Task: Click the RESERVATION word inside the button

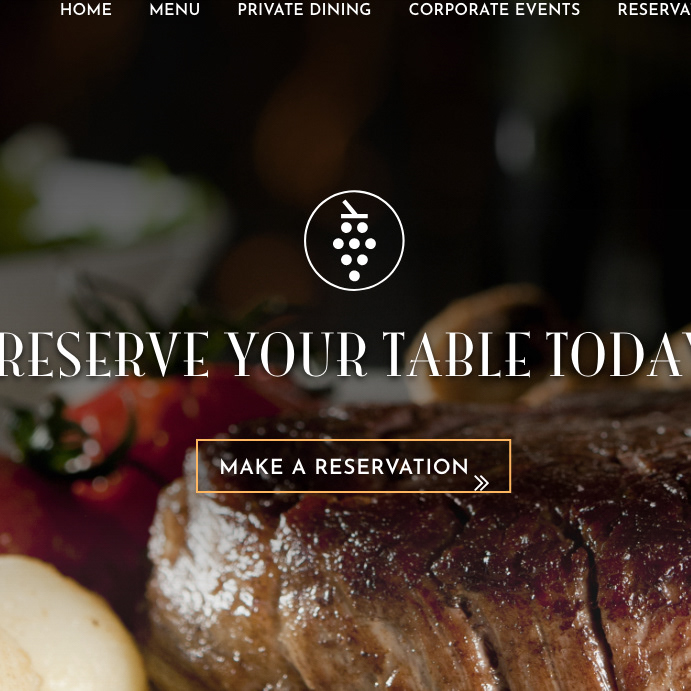Action: [x=391, y=467]
